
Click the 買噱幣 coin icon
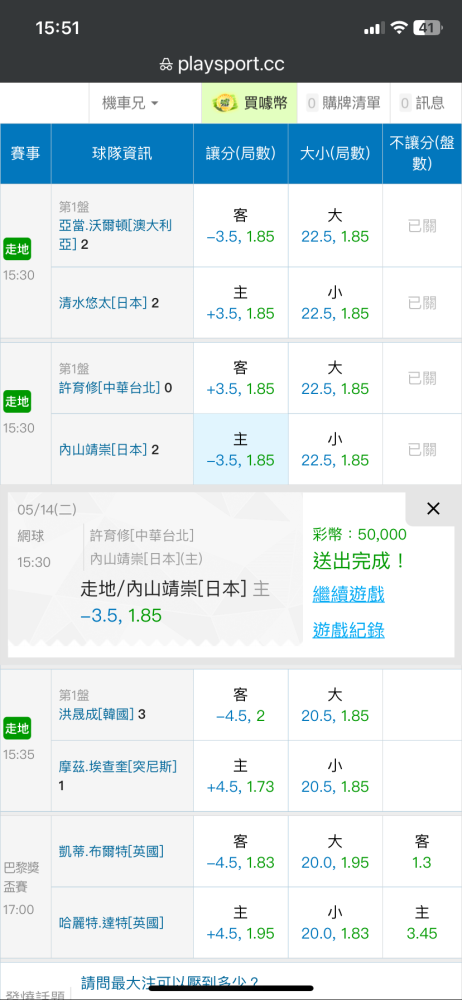[x=224, y=103]
